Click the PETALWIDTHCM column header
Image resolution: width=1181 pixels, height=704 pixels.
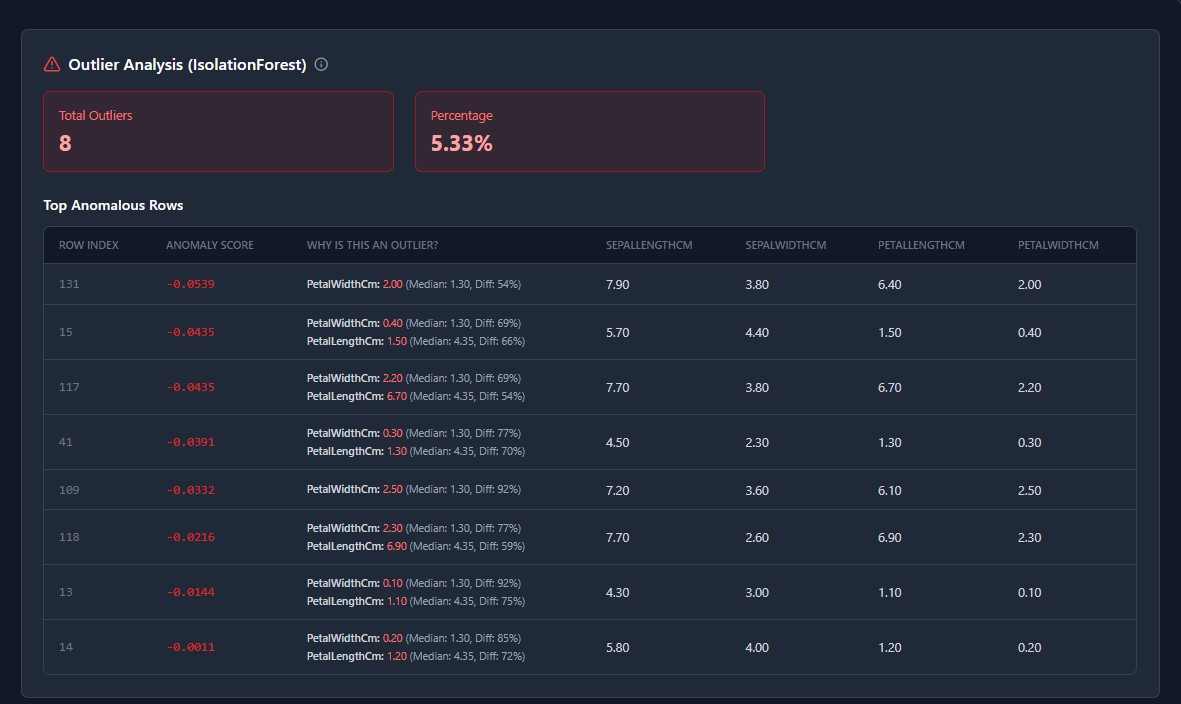tap(1058, 245)
